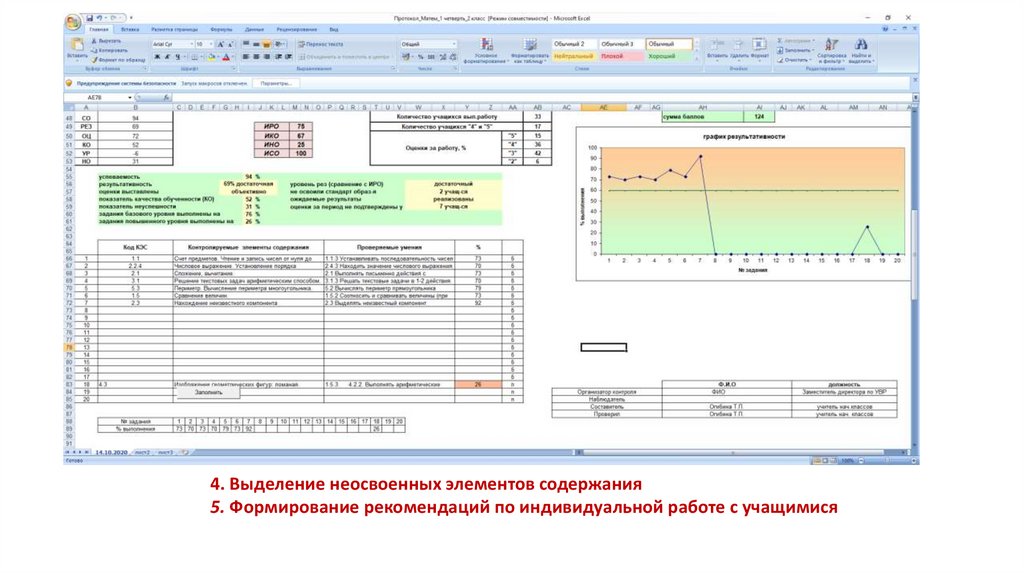Expand the formula bar
This screenshot has height=574, width=1024.
click(915, 97)
